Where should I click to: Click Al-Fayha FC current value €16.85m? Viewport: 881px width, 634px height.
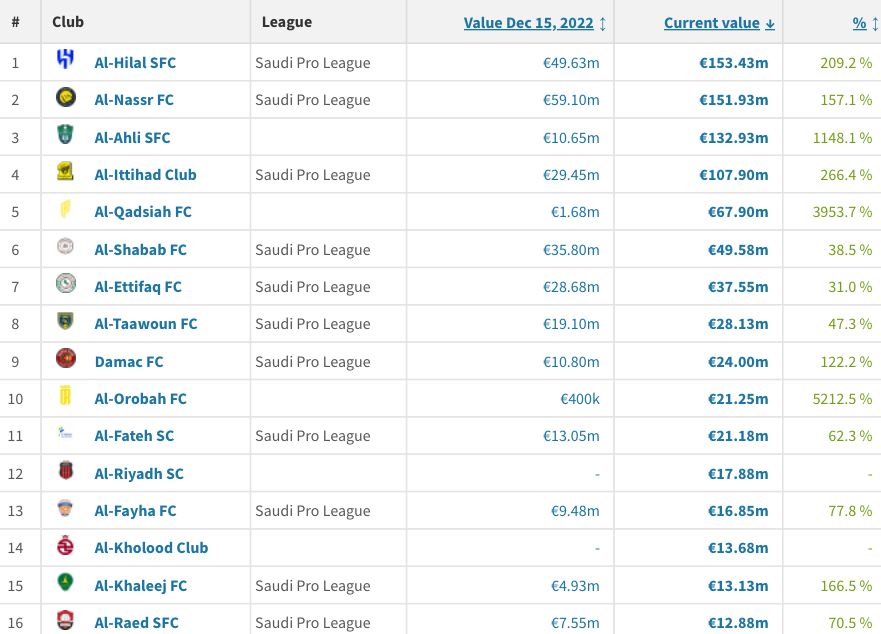click(738, 511)
